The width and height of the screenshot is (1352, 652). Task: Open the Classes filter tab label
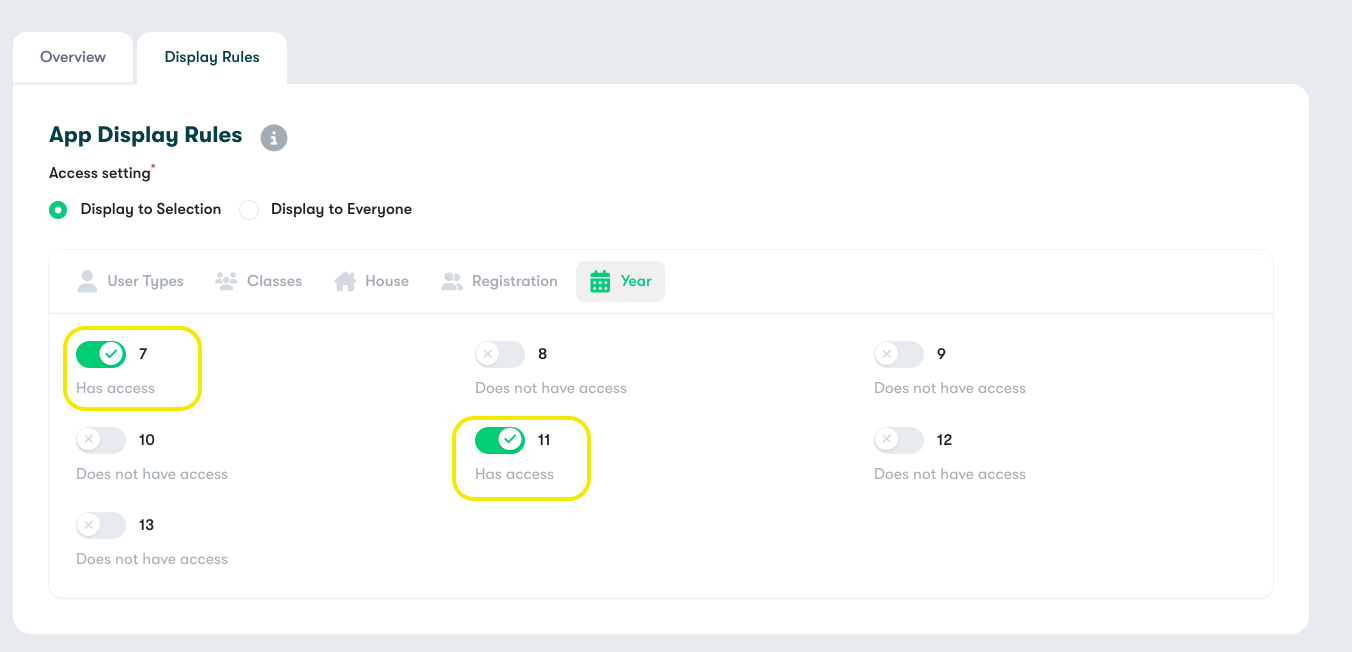[274, 281]
